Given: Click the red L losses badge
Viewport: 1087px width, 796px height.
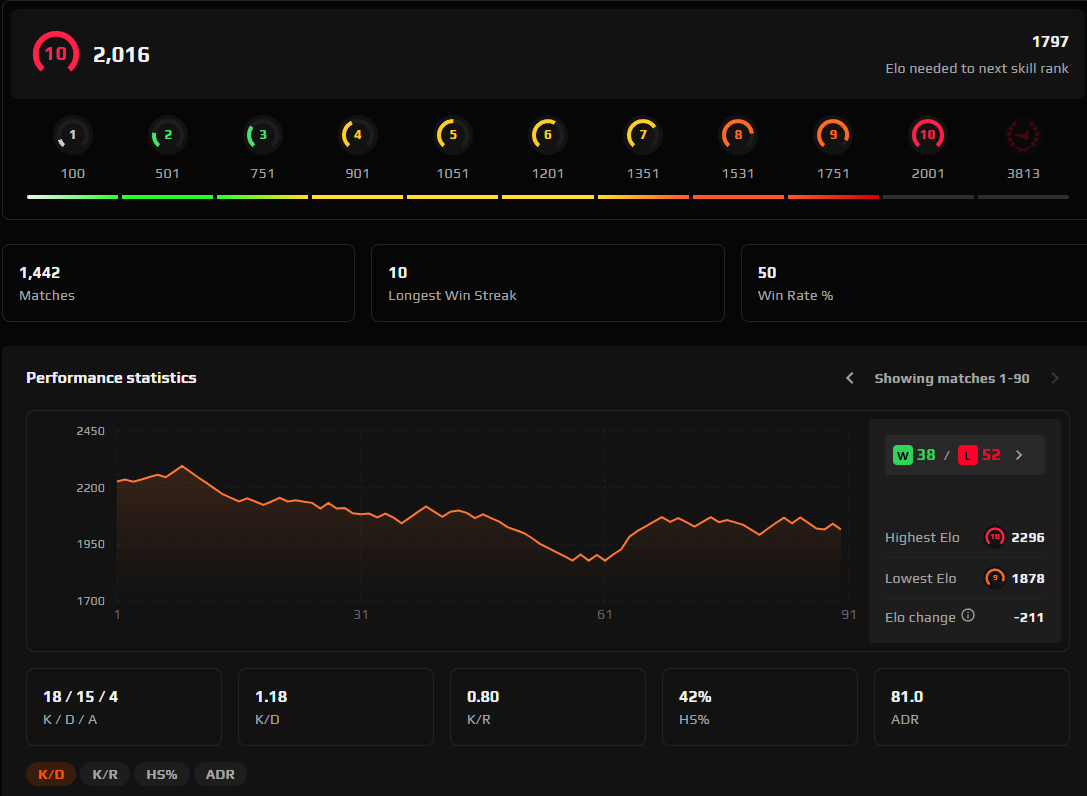Looking at the screenshot, I should [x=968, y=456].
